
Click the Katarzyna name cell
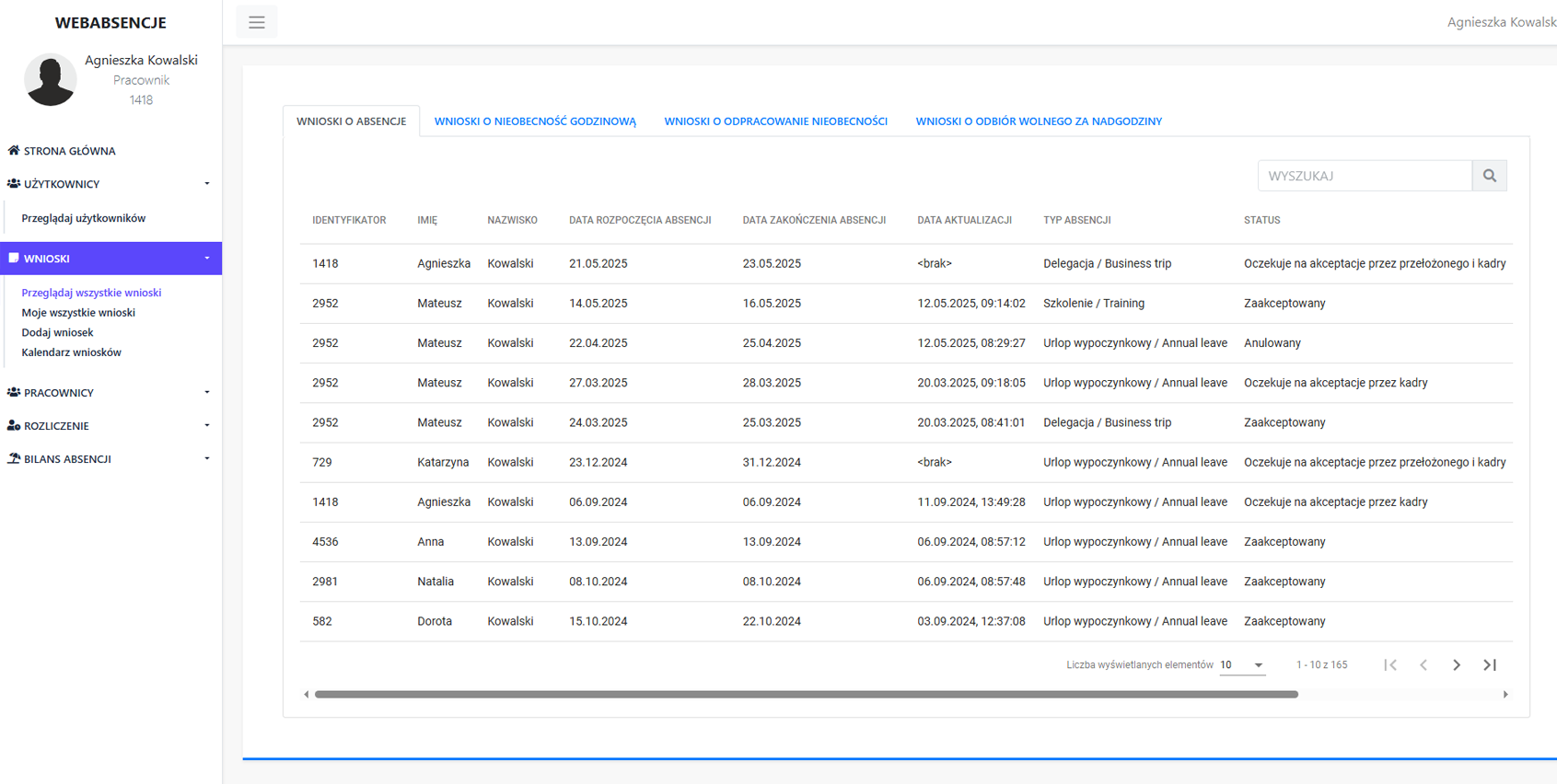tap(443, 462)
